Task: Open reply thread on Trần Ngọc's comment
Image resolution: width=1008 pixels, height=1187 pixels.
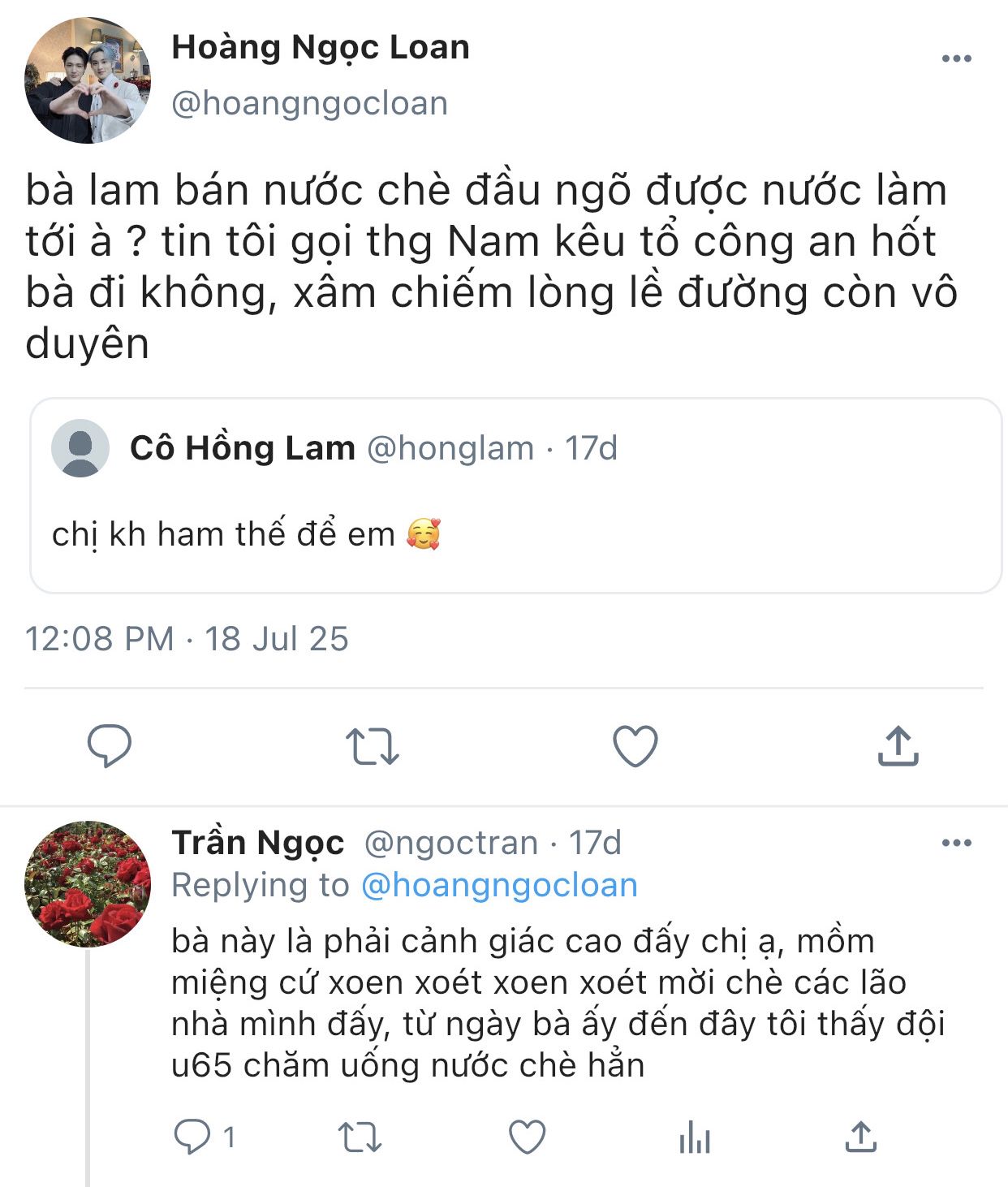Action: [x=193, y=1137]
